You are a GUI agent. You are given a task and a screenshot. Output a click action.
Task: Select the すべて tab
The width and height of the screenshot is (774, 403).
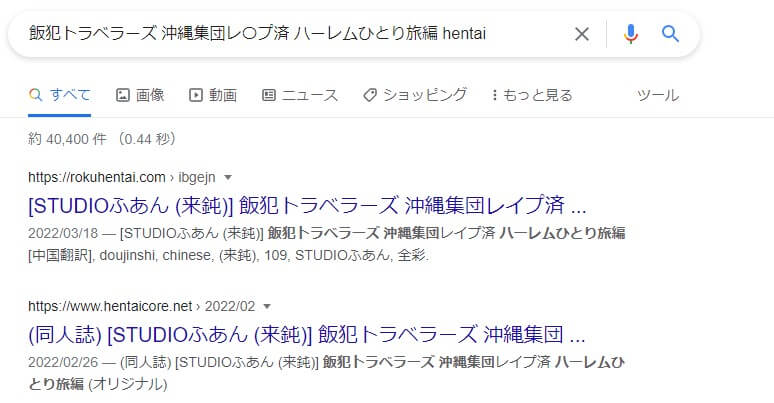click(x=60, y=95)
